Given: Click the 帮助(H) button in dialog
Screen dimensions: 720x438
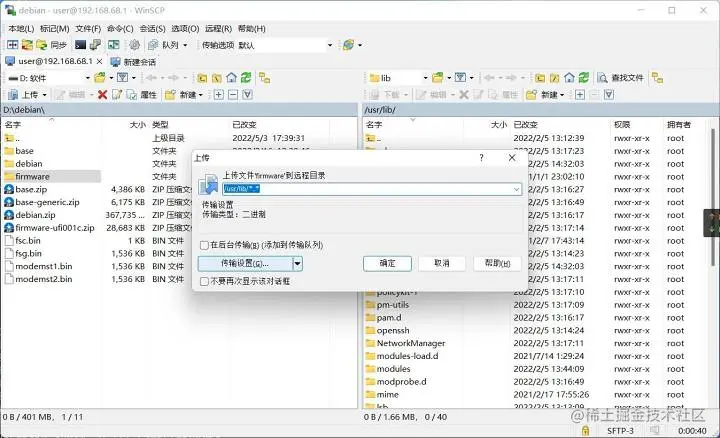Looking at the screenshot, I should coord(497,264).
